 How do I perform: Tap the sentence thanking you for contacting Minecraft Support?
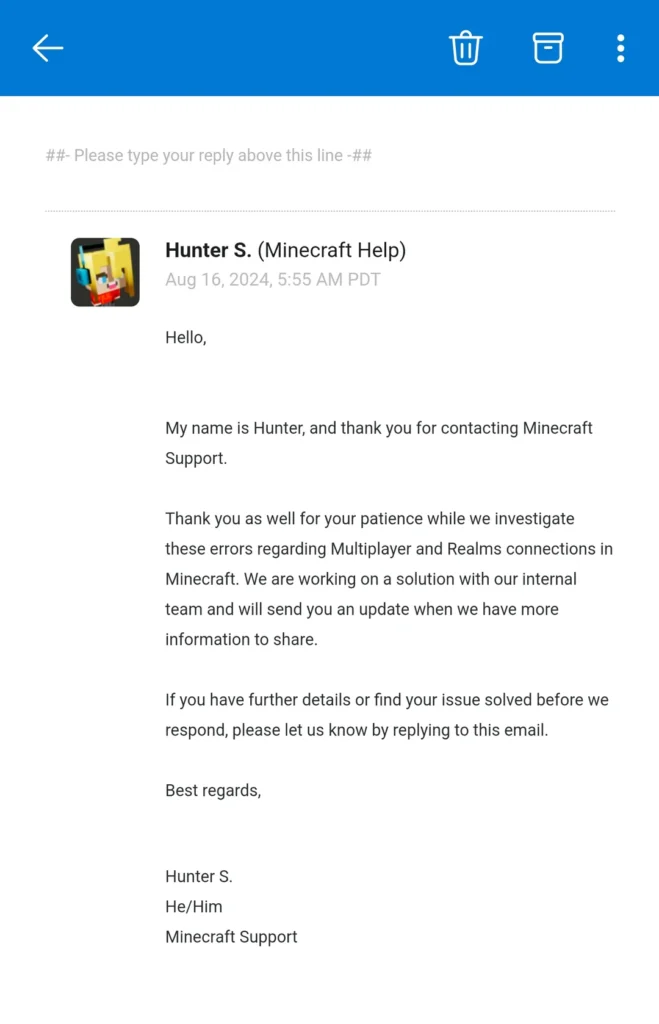pos(380,442)
